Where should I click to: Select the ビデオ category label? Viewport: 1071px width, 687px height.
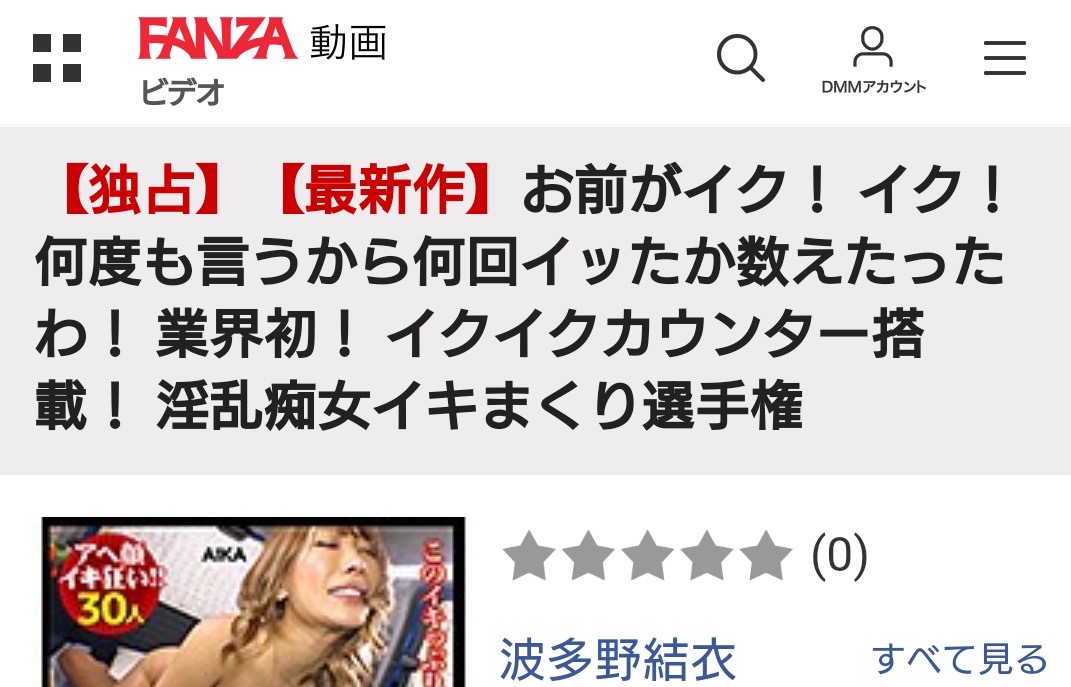point(182,92)
